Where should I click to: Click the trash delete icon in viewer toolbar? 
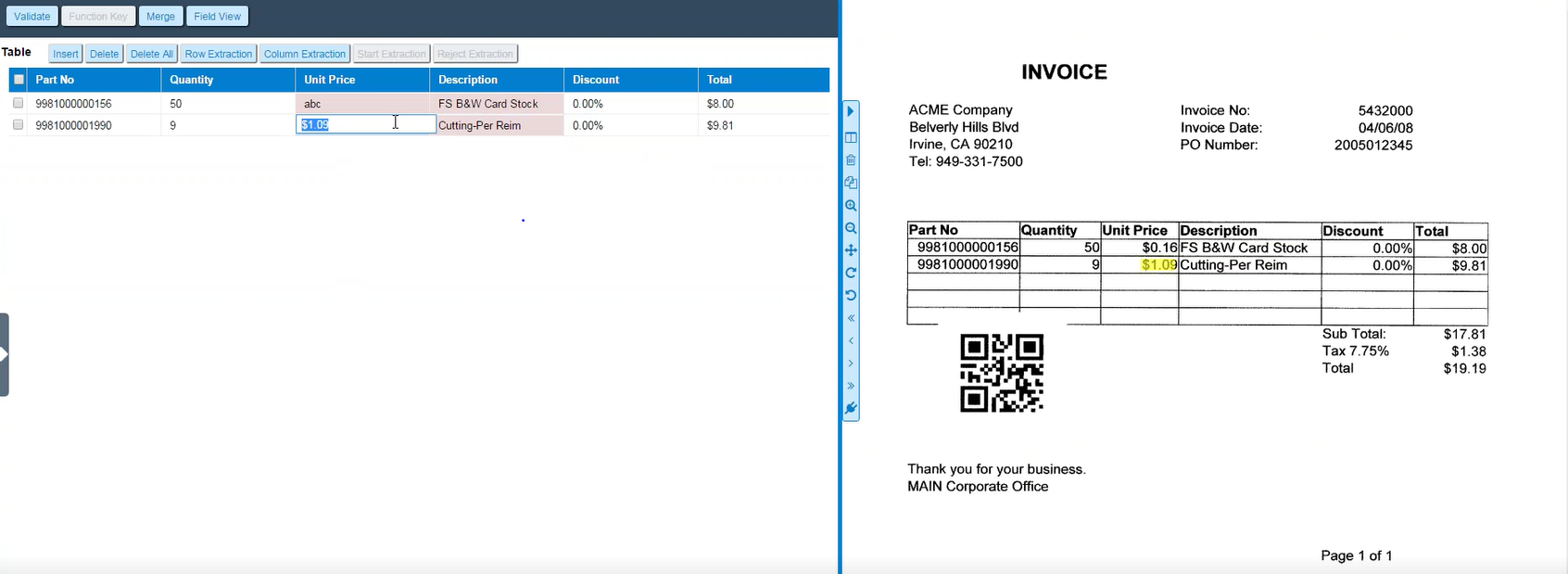click(x=851, y=160)
